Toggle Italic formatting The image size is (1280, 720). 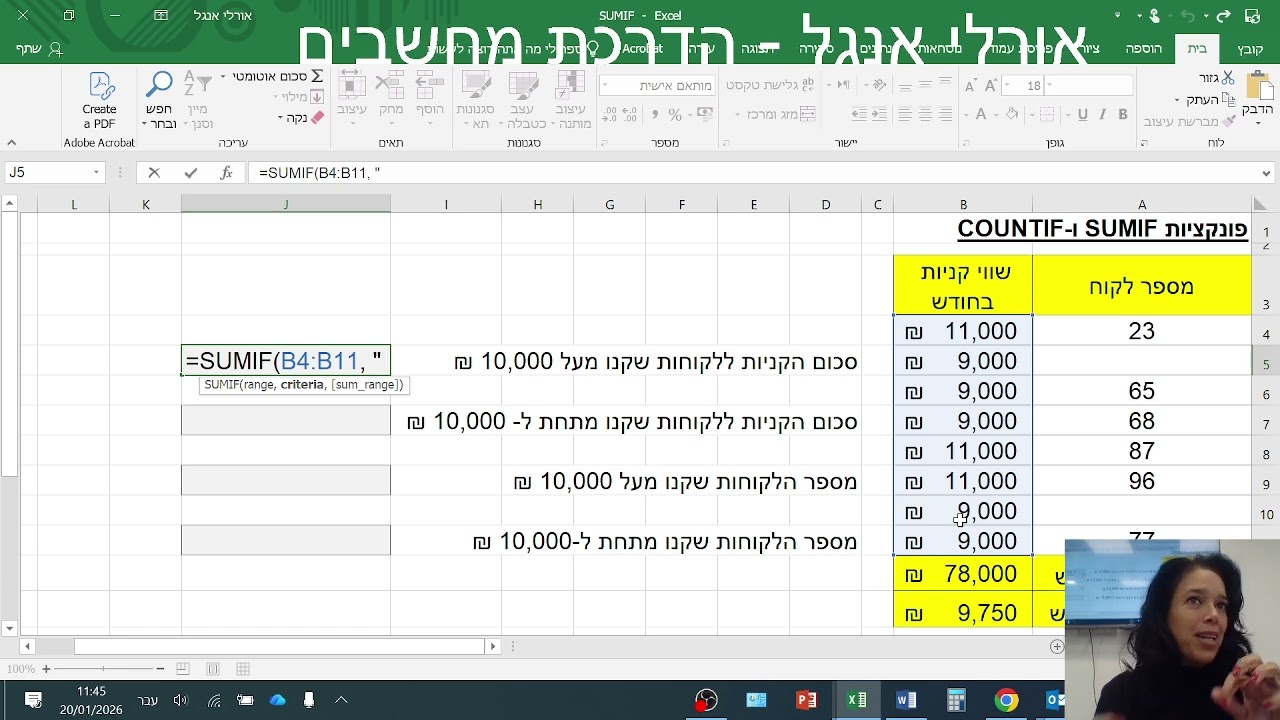tap(1103, 115)
